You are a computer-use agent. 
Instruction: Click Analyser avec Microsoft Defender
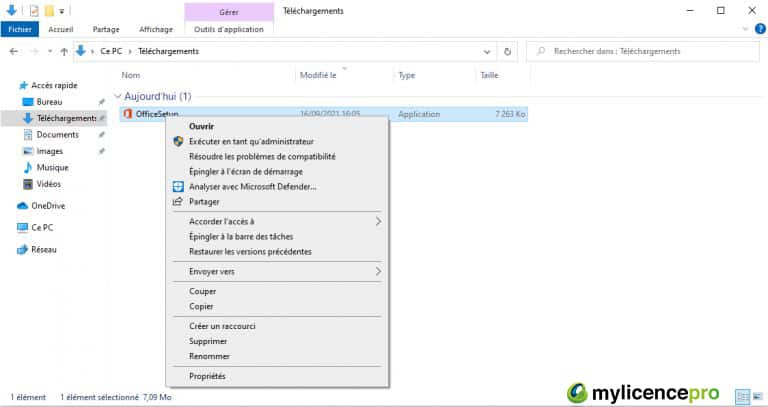click(252, 186)
